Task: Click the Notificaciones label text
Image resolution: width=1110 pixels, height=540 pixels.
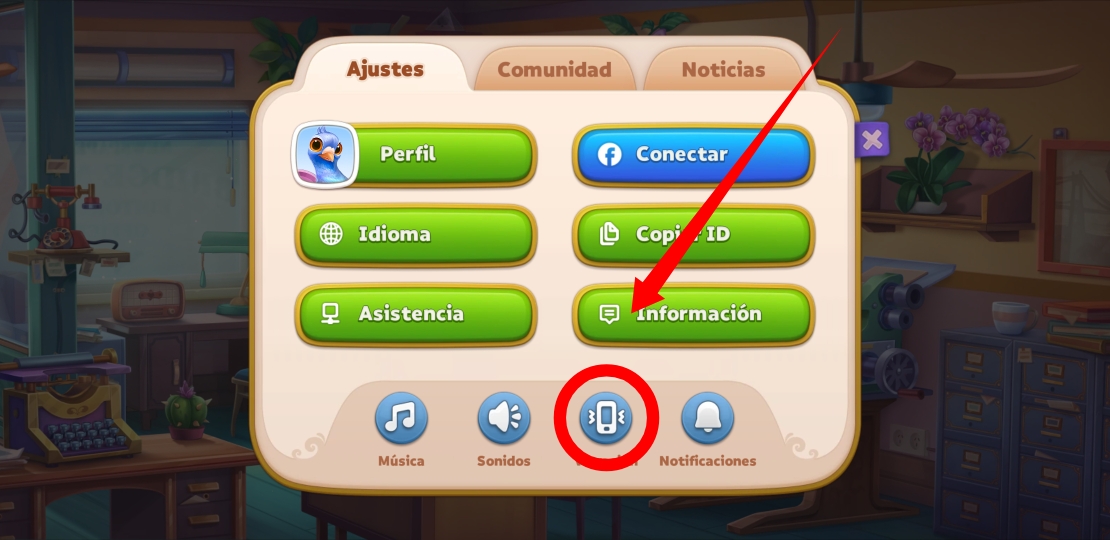Action: (x=707, y=461)
